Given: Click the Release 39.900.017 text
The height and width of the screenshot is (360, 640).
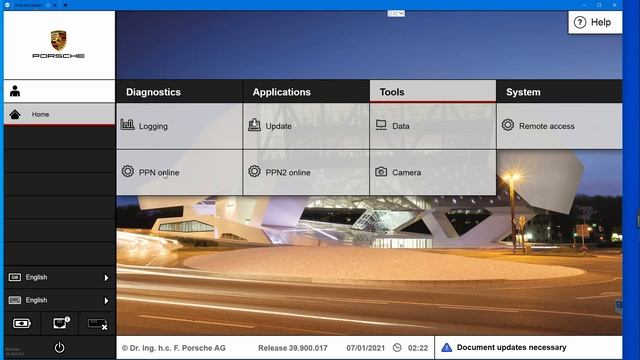Looking at the screenshot, I should (x=293, y=348).
